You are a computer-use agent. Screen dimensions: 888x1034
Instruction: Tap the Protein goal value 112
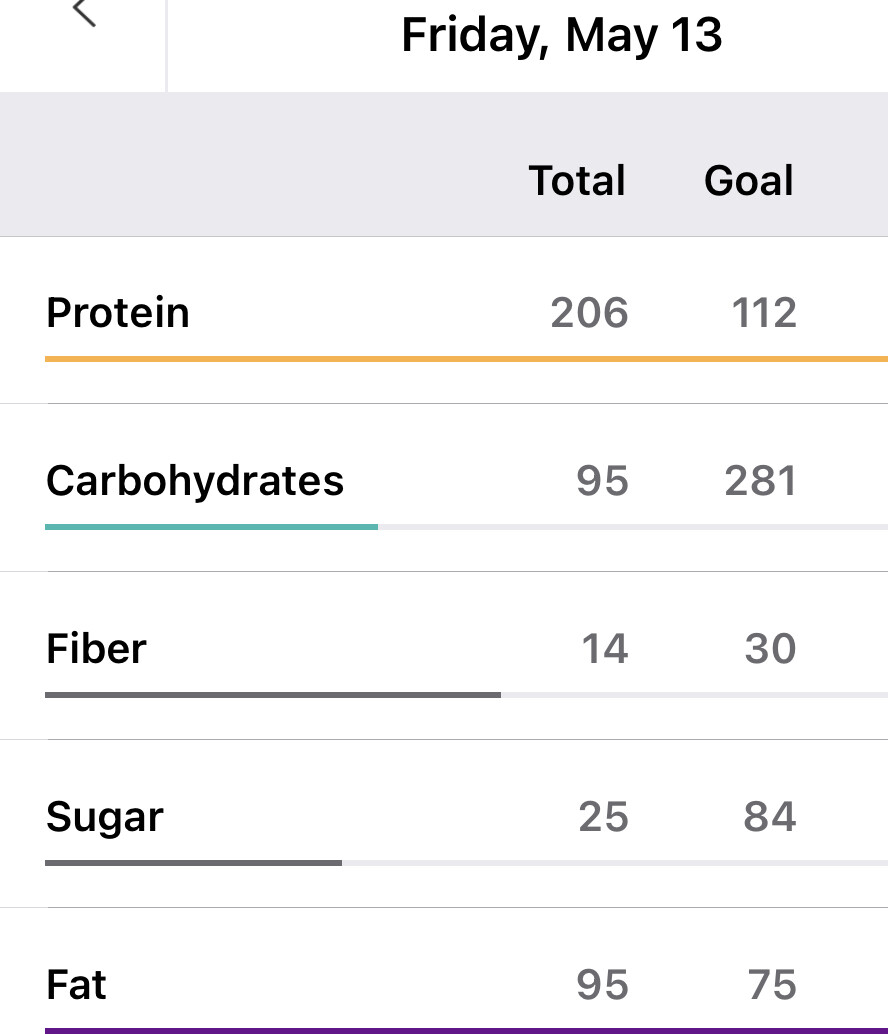tap(764, 313)
